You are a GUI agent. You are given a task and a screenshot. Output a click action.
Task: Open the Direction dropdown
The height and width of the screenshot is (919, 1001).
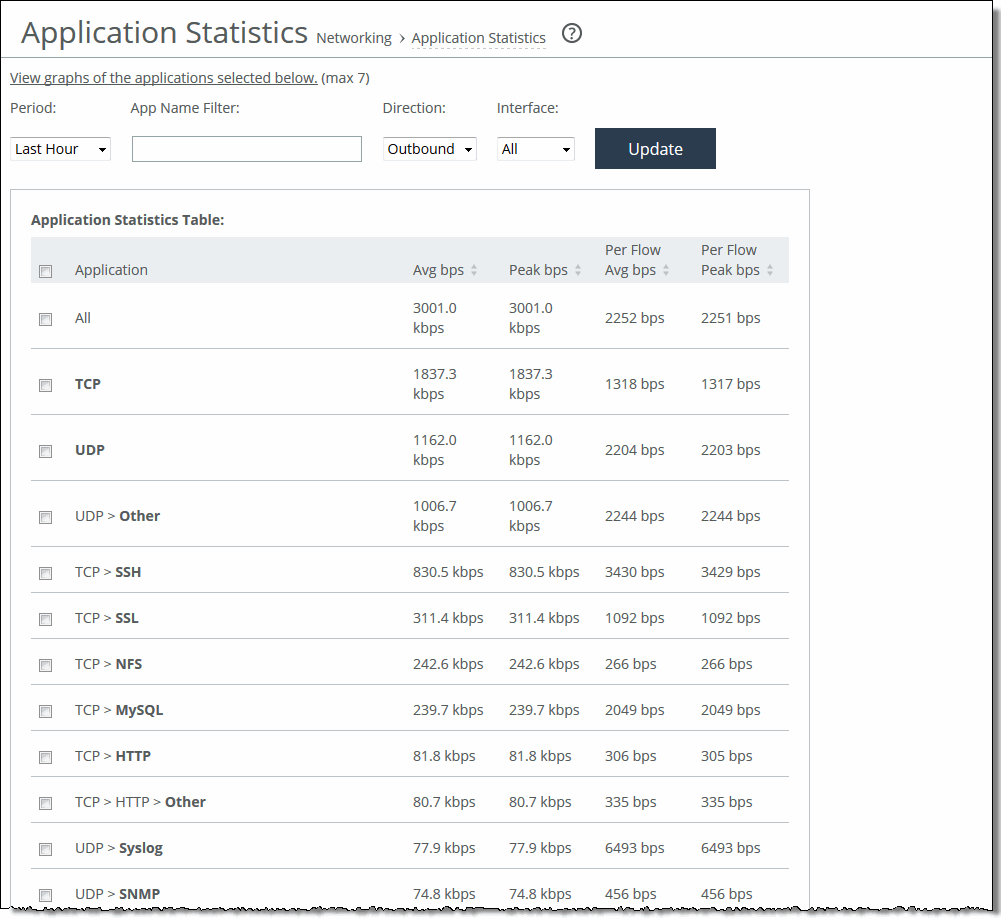pos(430,149)
